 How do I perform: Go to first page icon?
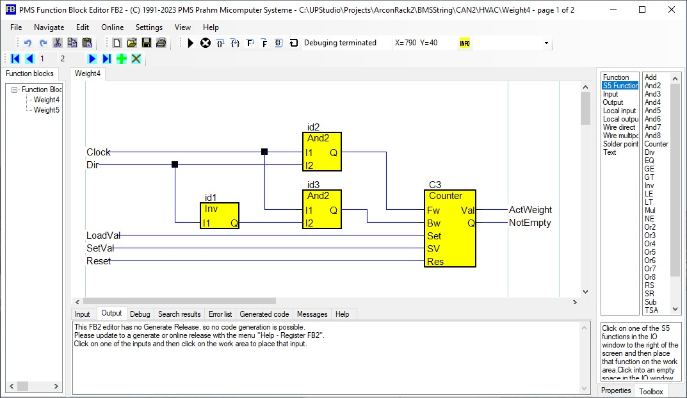click(15, 59)
